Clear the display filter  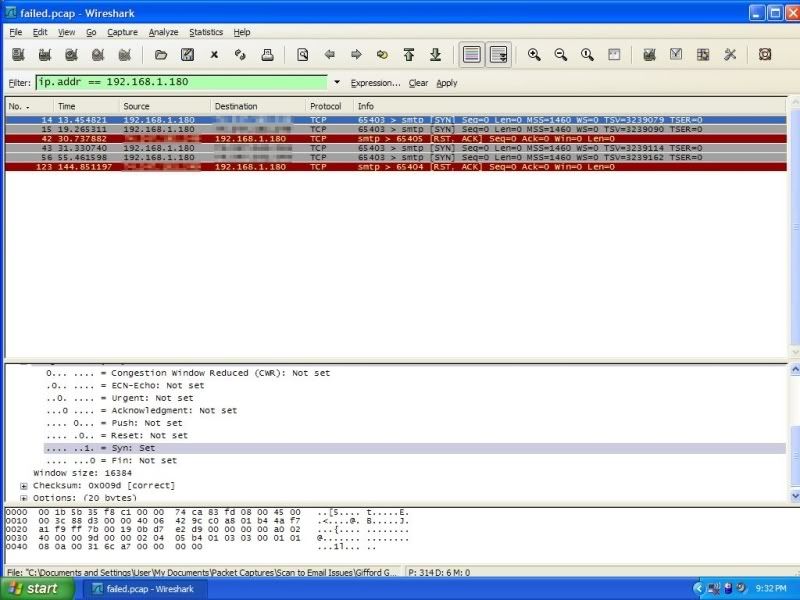(418, 83)
